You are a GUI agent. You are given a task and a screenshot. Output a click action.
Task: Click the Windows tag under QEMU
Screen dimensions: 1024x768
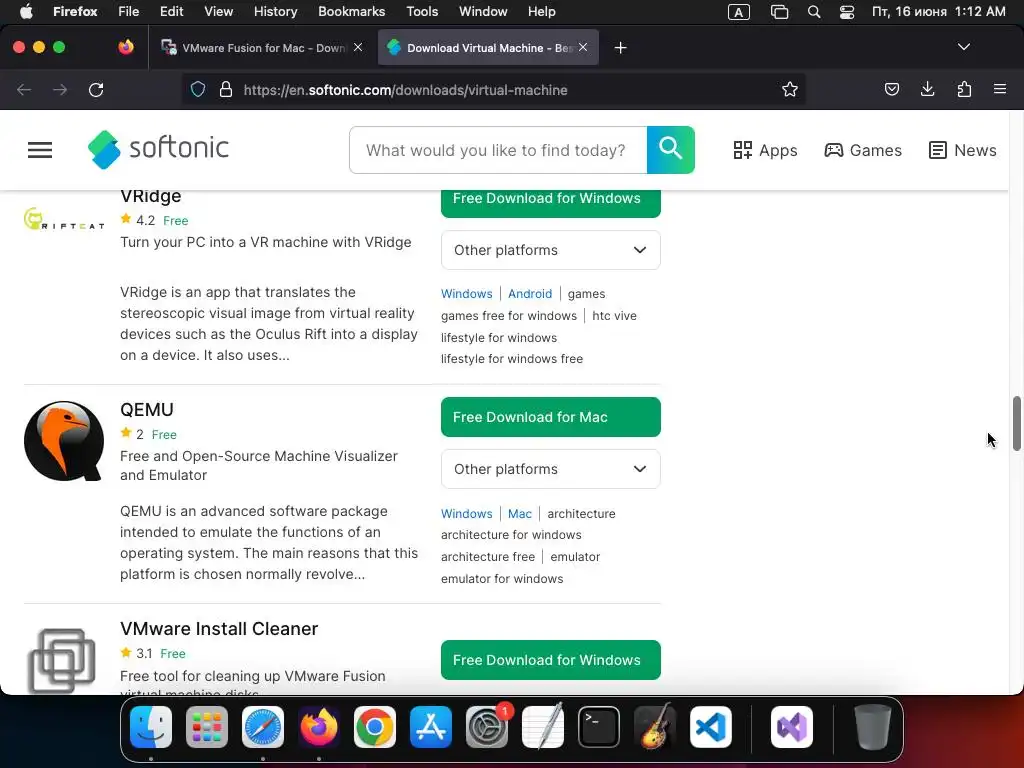click(x=466, y=514)
